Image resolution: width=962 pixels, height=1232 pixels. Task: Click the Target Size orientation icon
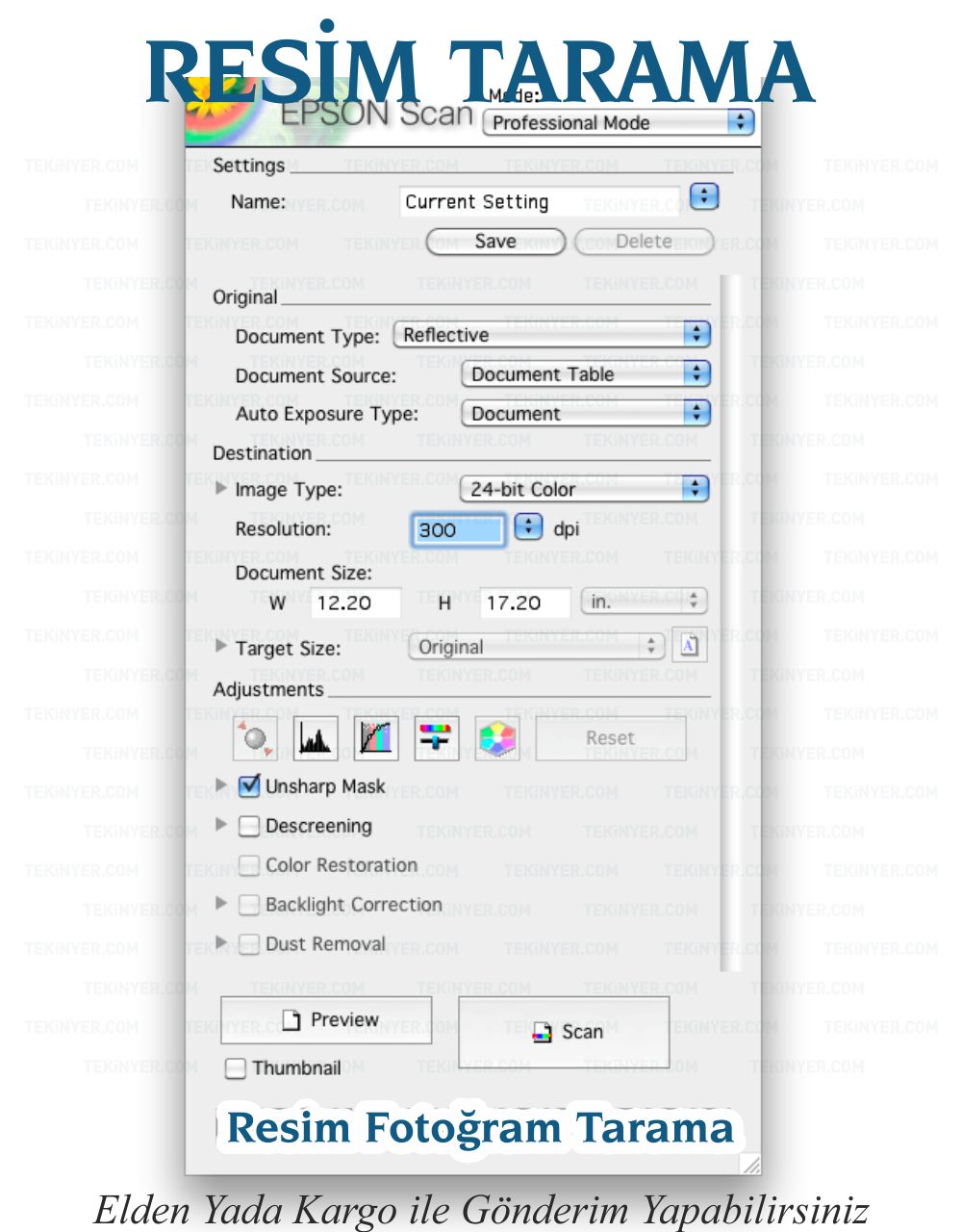click(x=689, y=646)
